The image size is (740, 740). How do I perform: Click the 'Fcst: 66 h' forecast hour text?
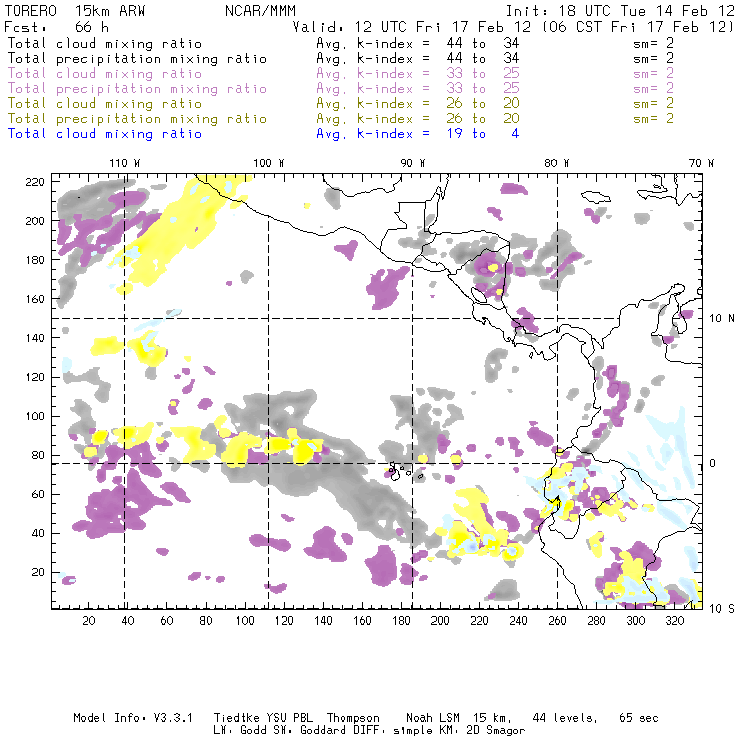(x=57, y=26)
